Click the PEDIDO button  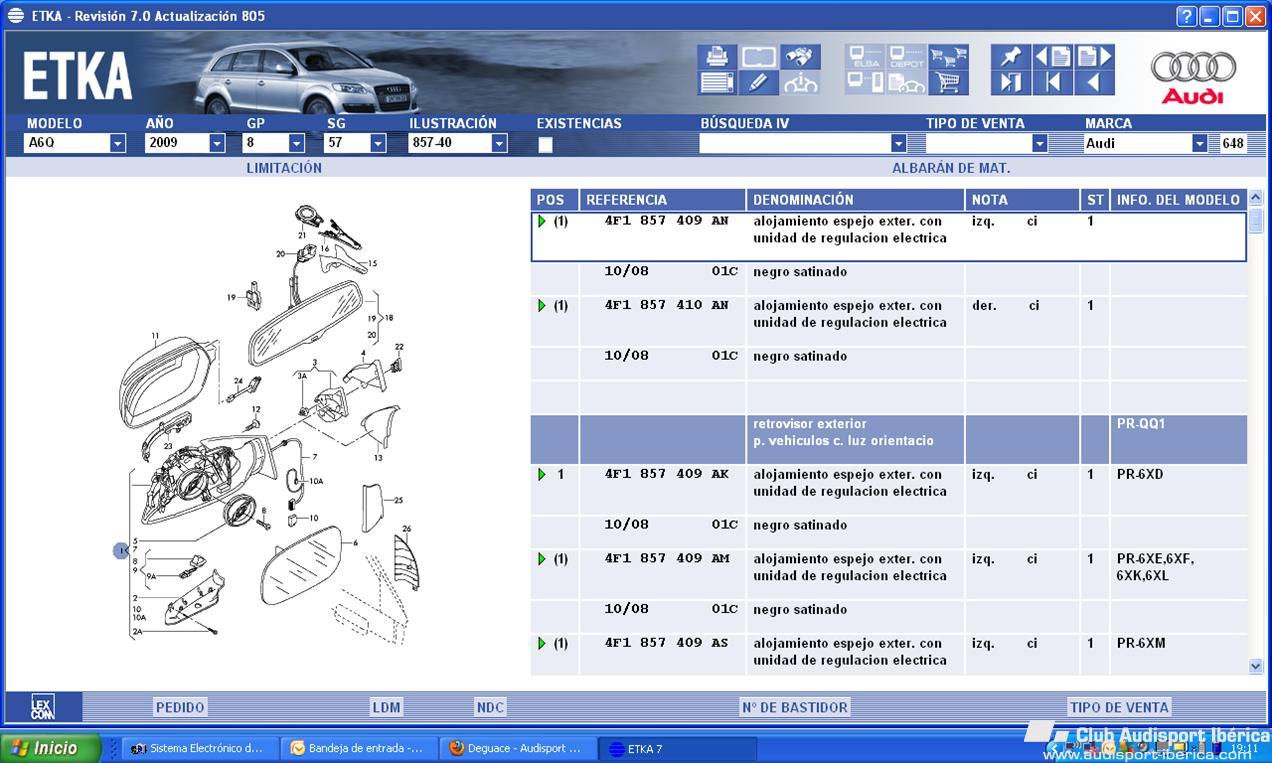point(180,707)
